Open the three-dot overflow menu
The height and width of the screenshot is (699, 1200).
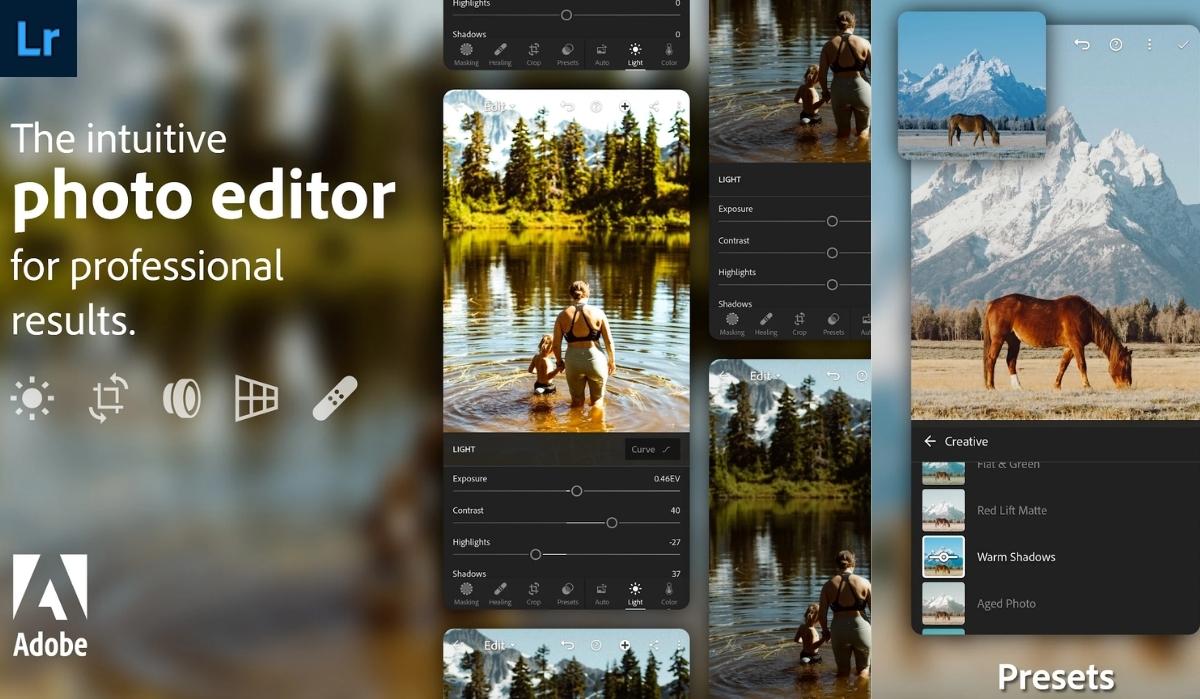[x=1149, y=45]
